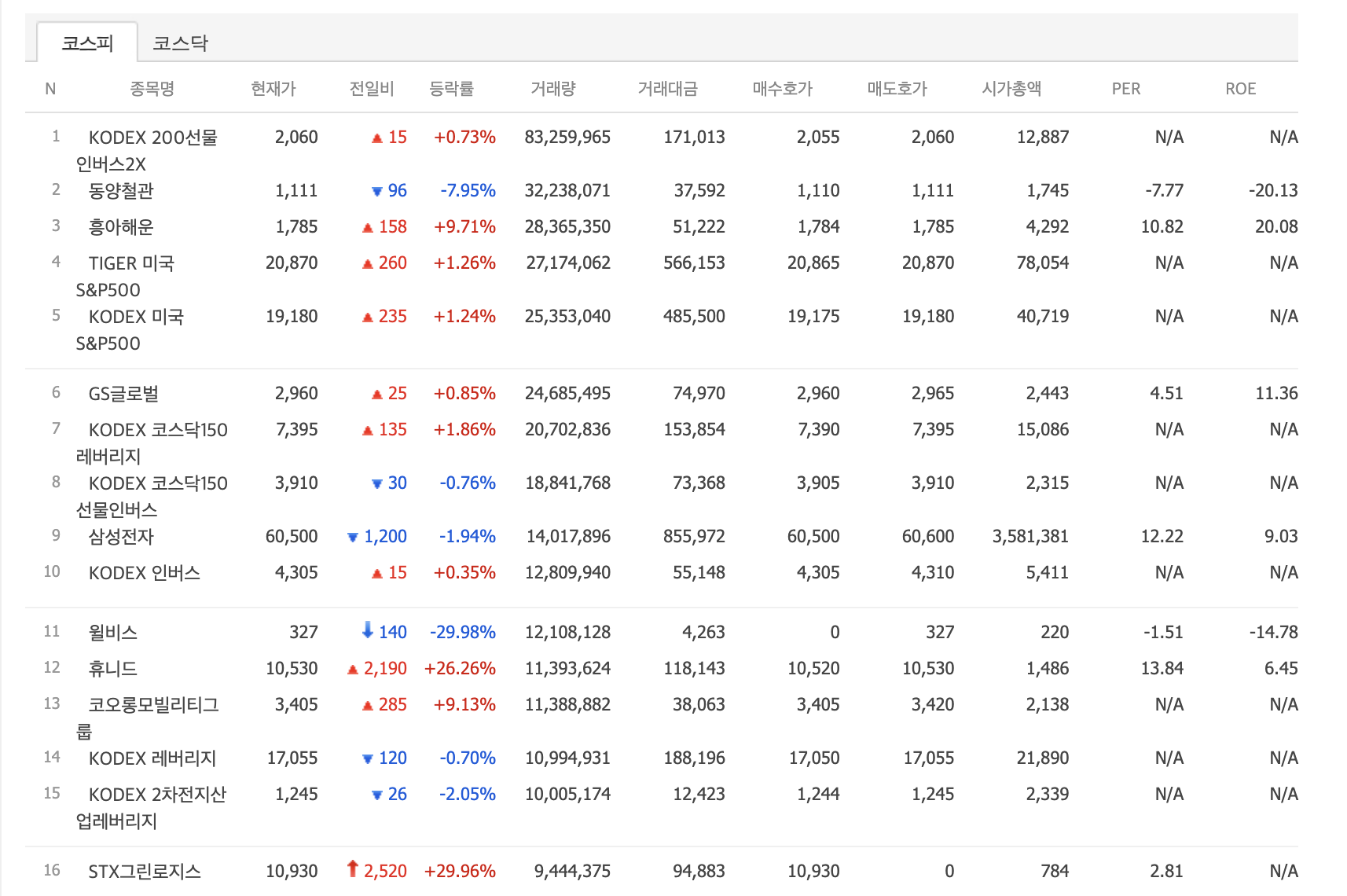Open KODEX 코스닥150 레버리지 link
The height and width of the screenshot is (896, 1347).
point(152,442)
